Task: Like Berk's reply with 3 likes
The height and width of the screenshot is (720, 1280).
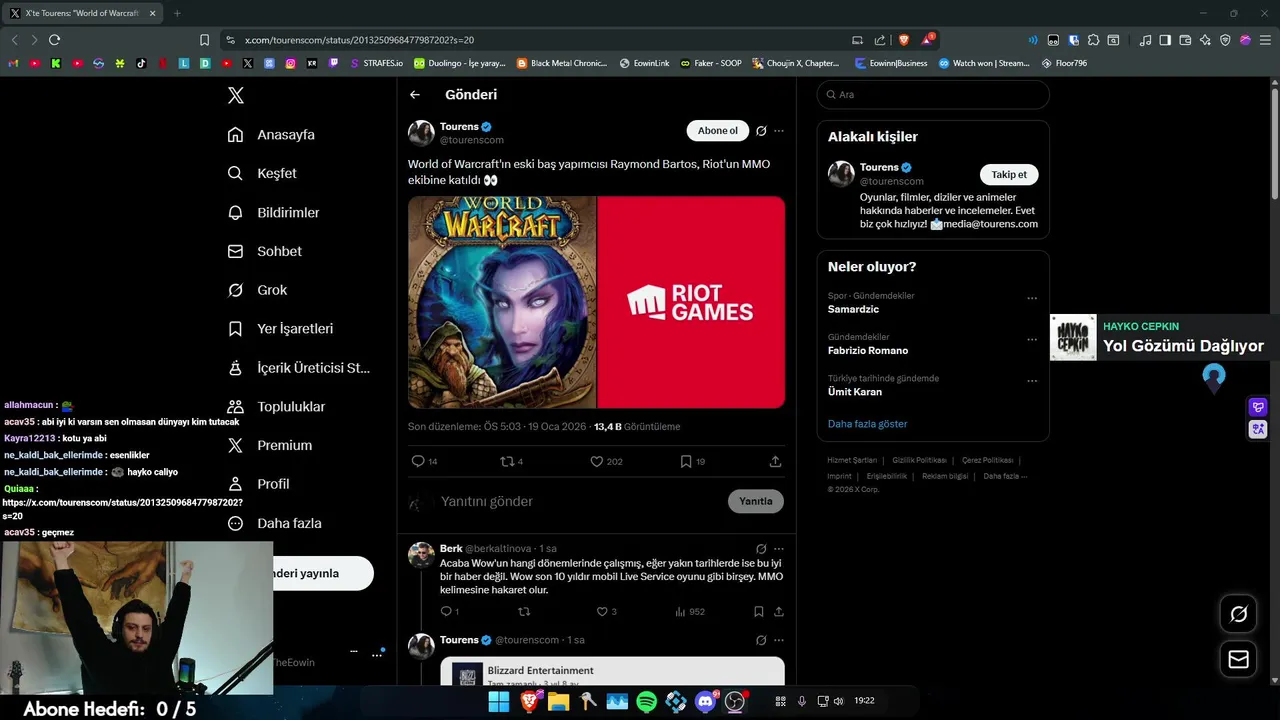Action: tap(602, 611)
